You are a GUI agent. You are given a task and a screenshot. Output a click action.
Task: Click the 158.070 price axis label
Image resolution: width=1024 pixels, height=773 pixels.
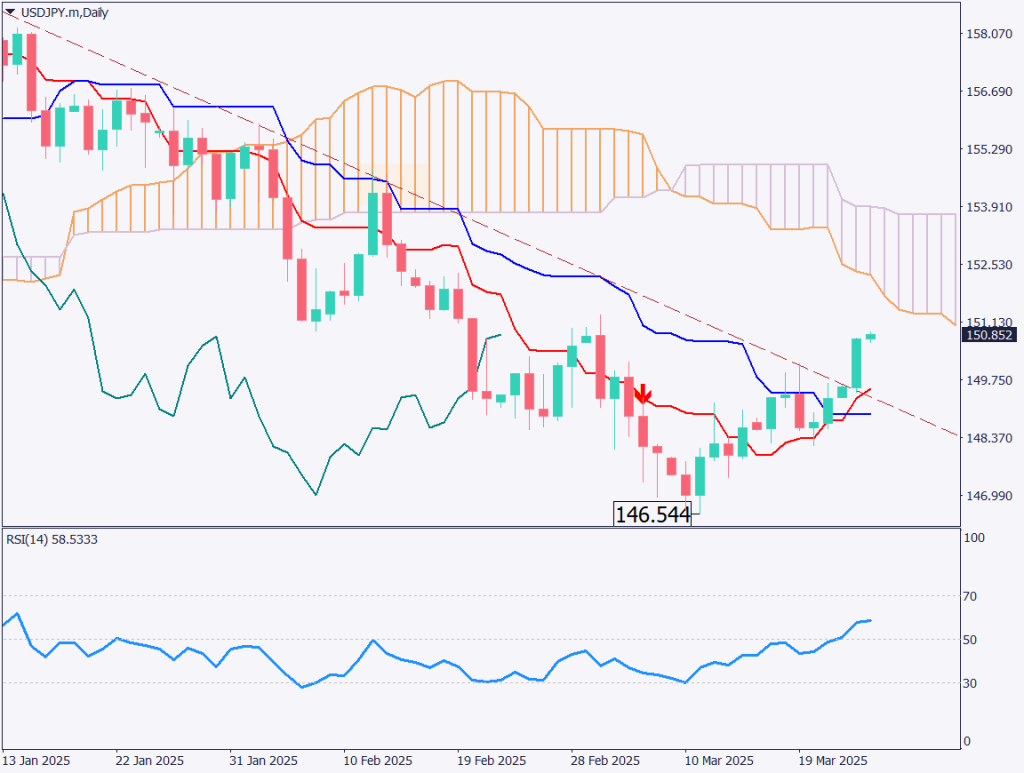click(989, 34)
